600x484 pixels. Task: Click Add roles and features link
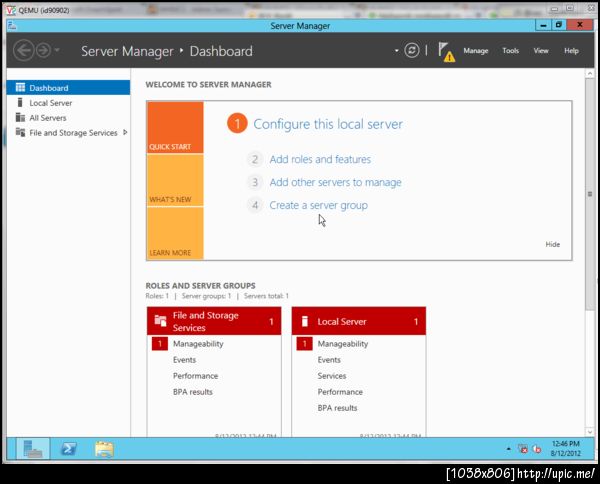tap(320, 159)
